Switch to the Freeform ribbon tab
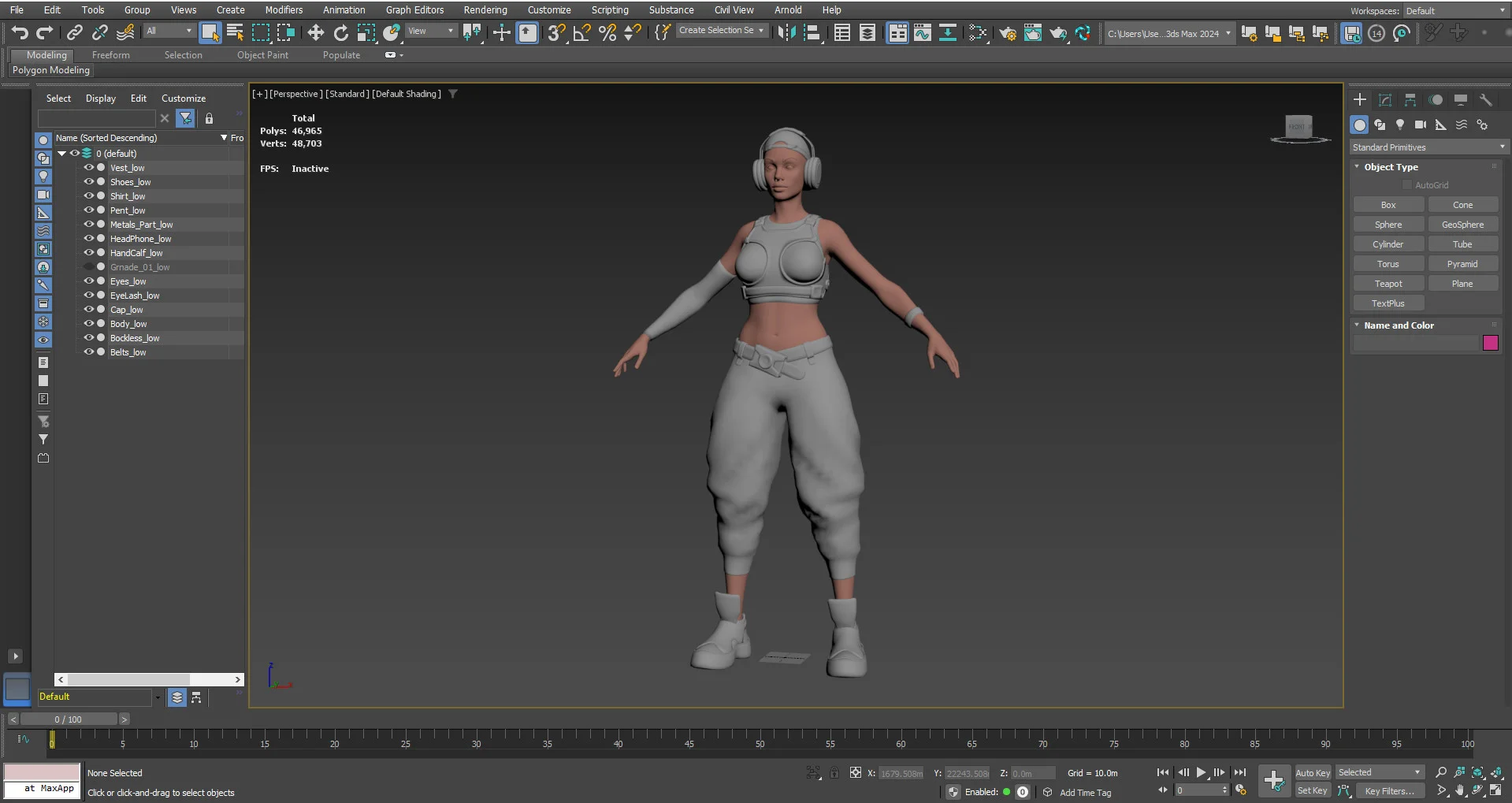The height and width of the screenshot is (803, 1512). click(111, 55)
